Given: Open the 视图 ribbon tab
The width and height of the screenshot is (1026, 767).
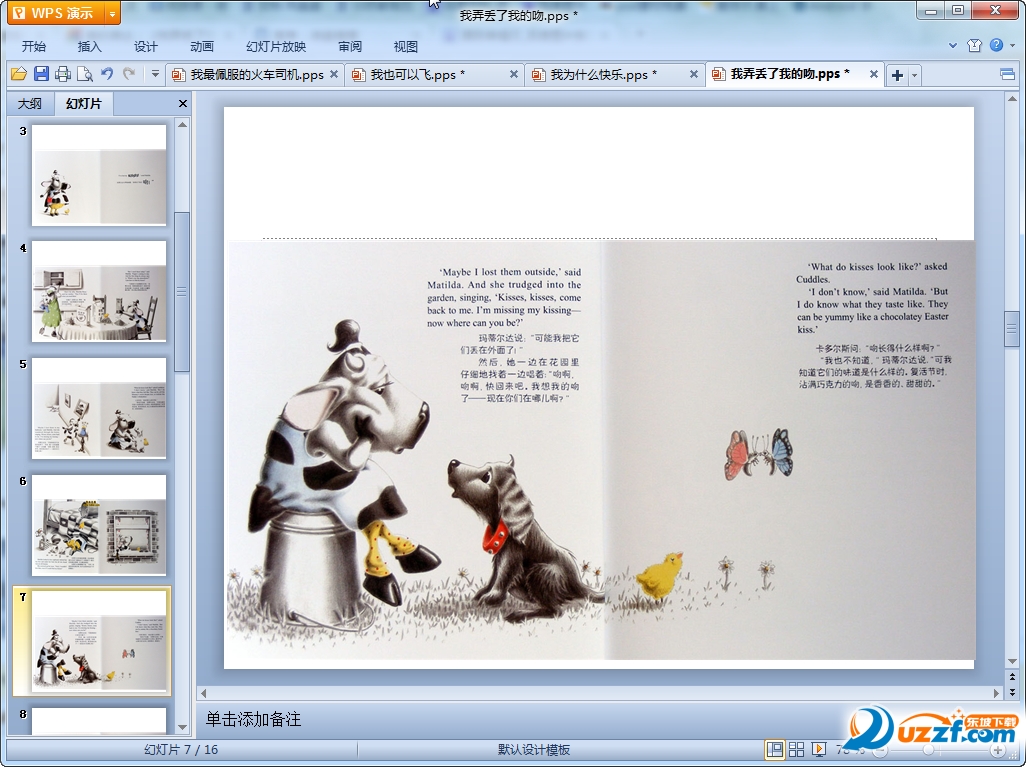Looking at the screenshot, I should [x=406, y=46].
